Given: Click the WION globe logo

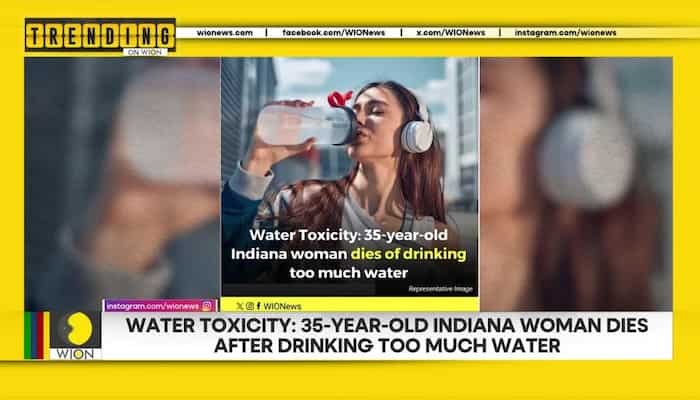Looking at the screenshot, I should (76, 336).
